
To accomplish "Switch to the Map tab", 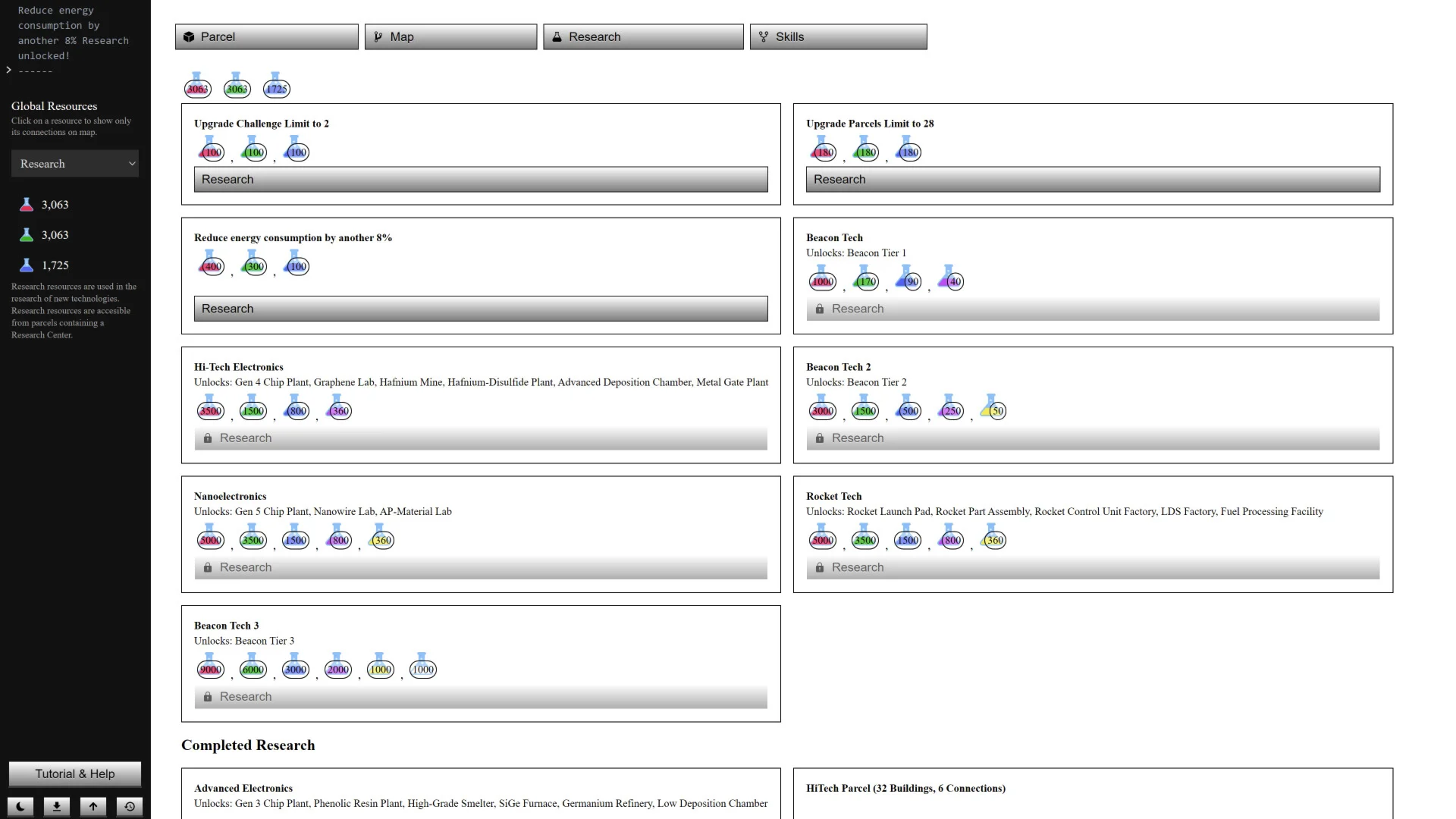I will point(450,36).
